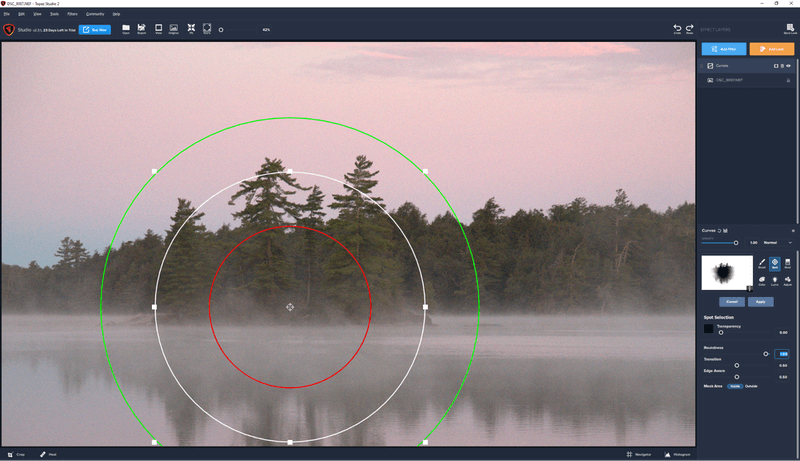Click the lock icon on the base image layer
Screen dimensions: 800x461
click(x=788, y=80)
